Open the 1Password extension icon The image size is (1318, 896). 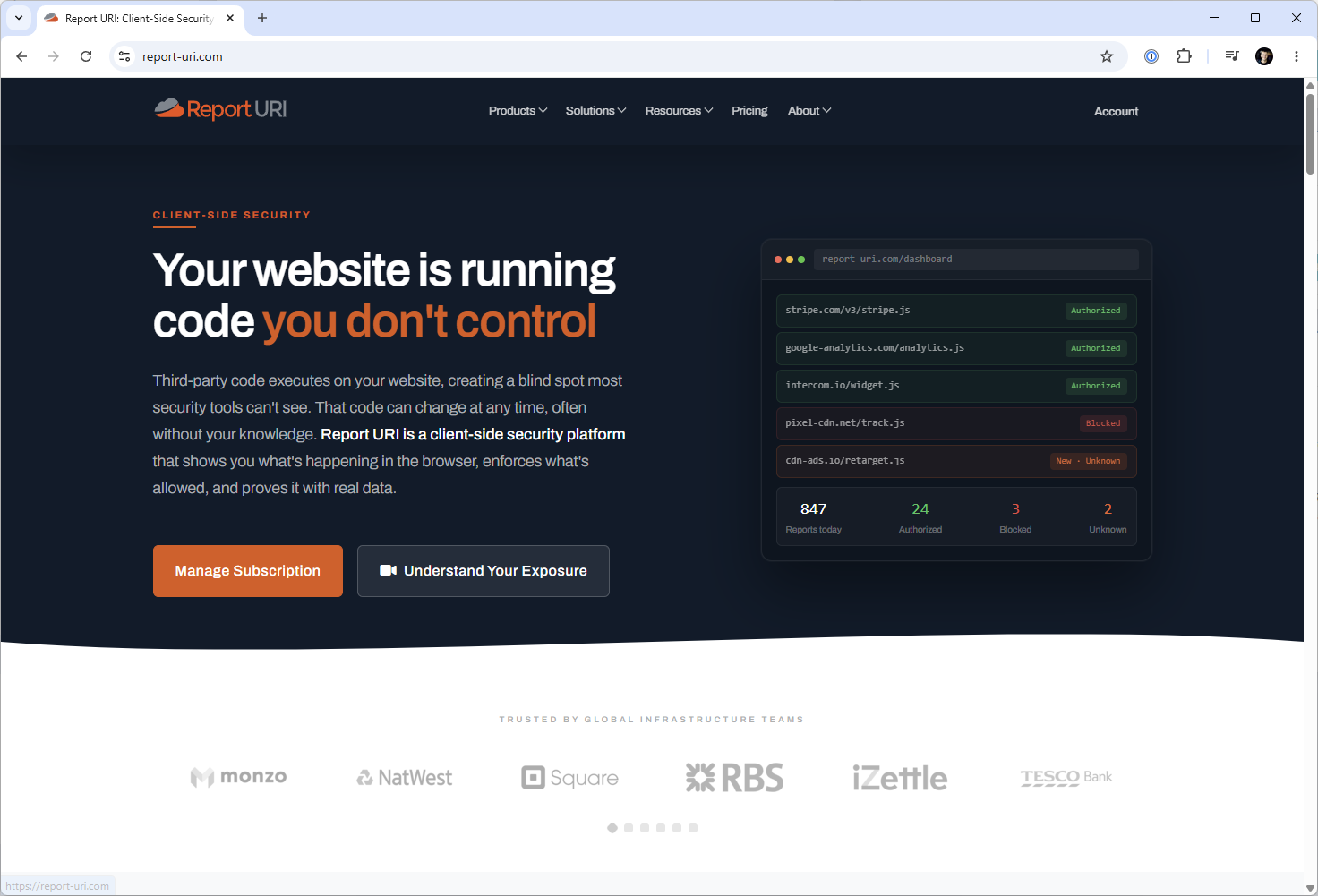[1151, 56]
